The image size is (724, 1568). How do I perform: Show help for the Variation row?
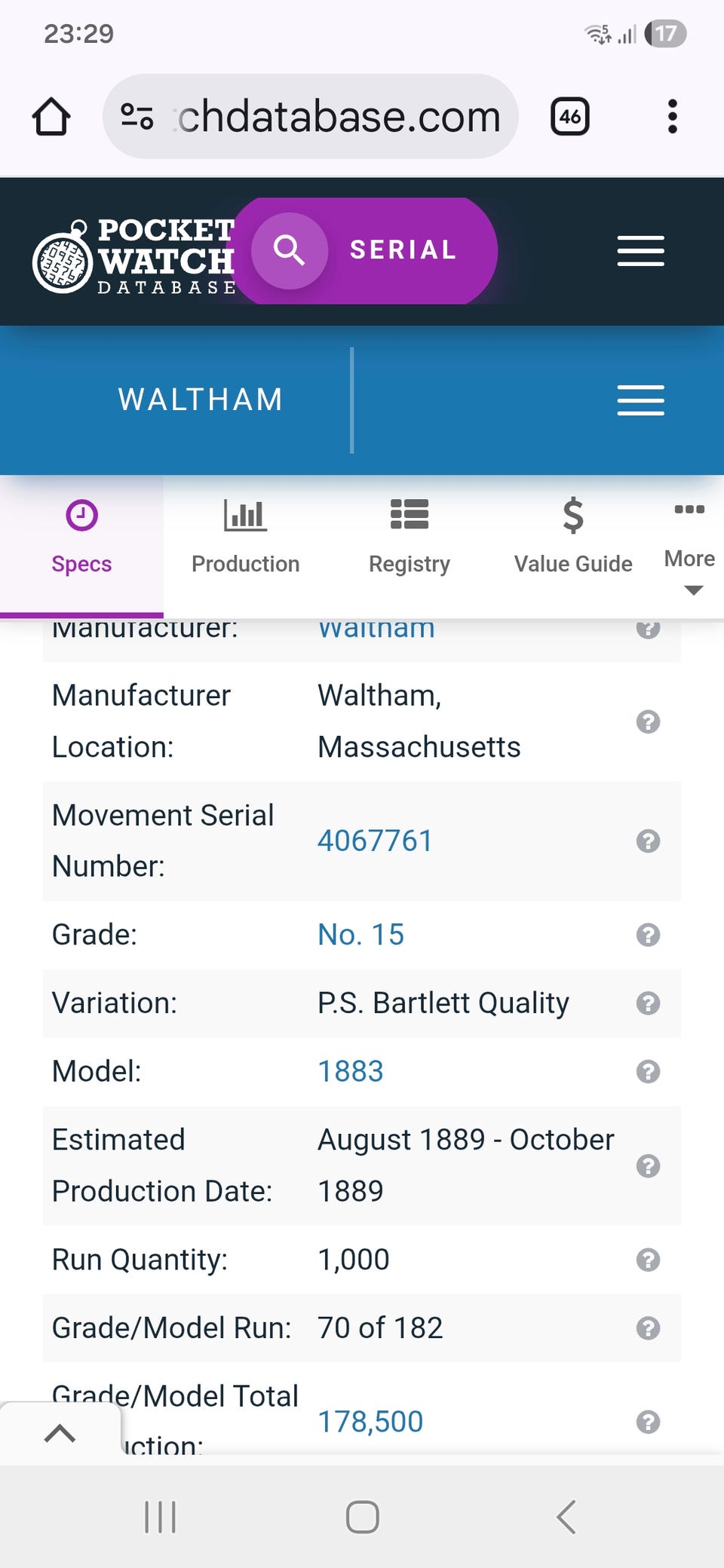click(648, 1003)
